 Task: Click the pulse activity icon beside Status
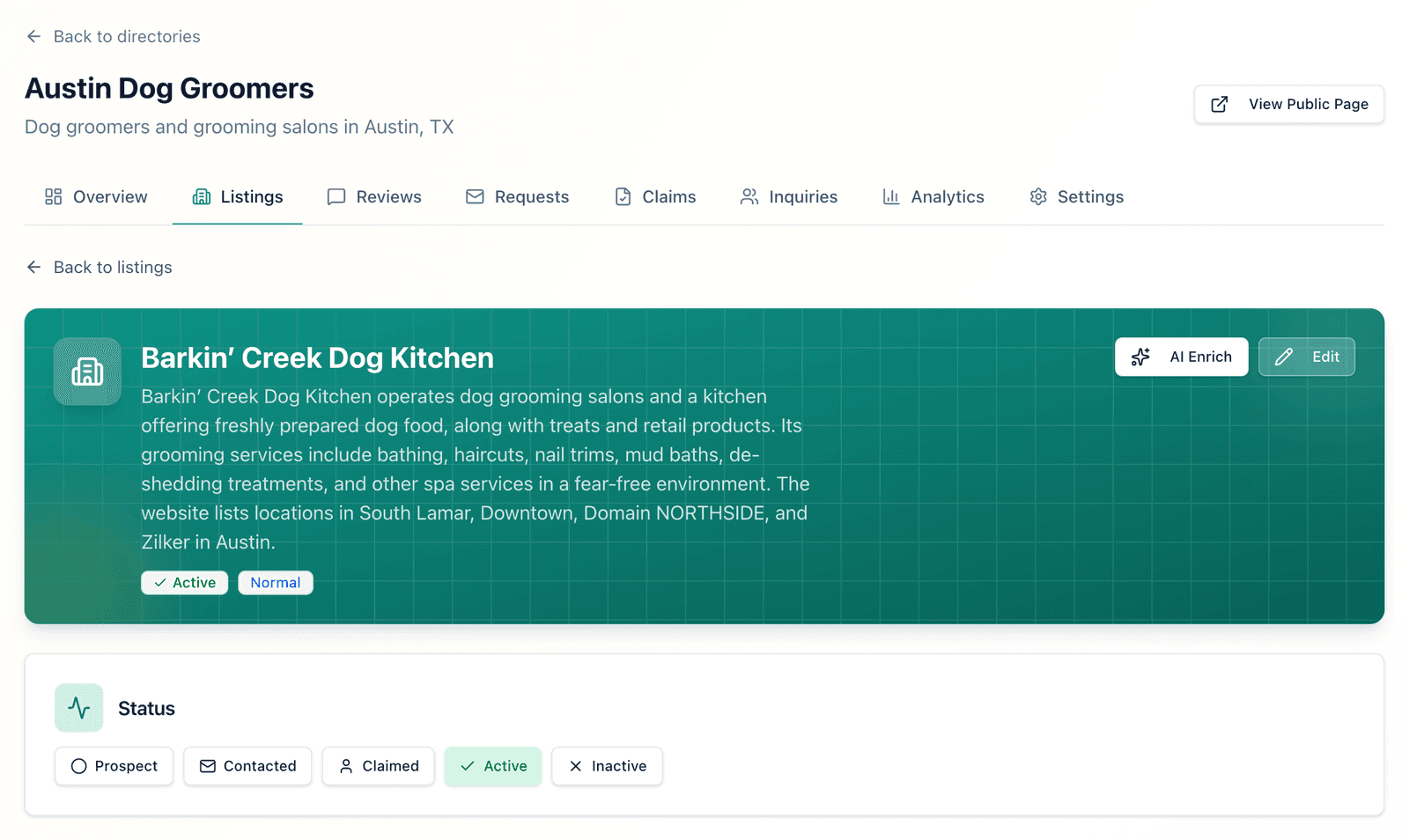click(79, 708)
